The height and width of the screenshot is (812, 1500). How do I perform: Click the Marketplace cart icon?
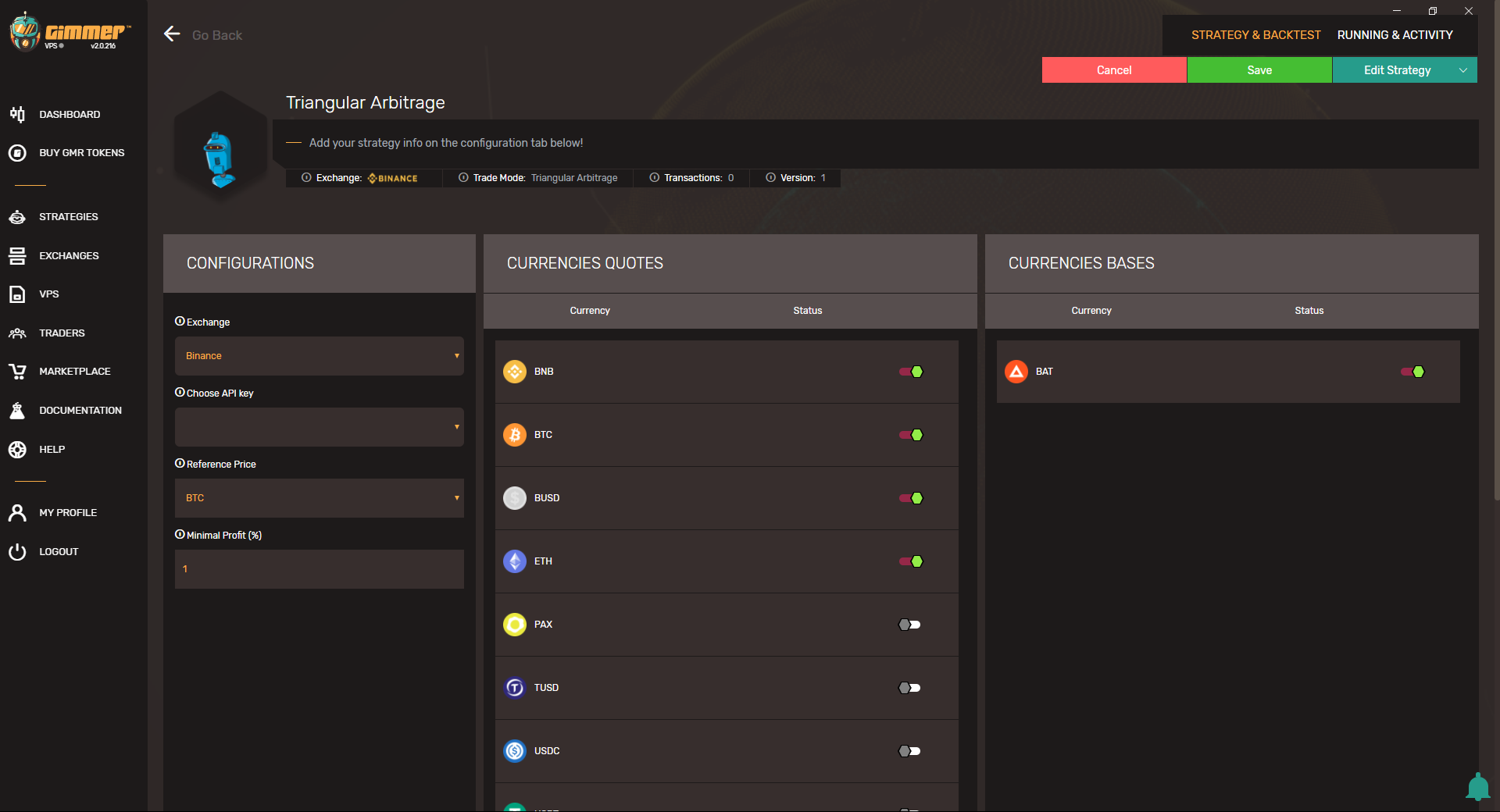(17, 372)
